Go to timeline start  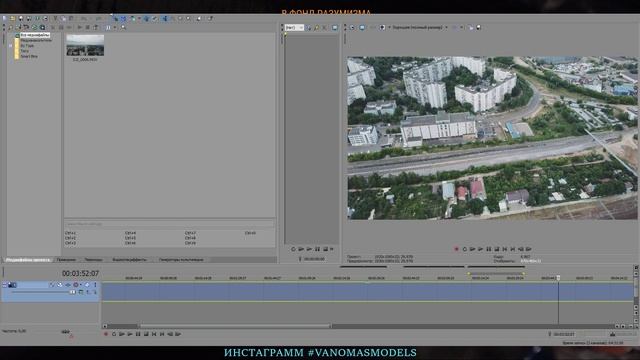click(154, 334)
